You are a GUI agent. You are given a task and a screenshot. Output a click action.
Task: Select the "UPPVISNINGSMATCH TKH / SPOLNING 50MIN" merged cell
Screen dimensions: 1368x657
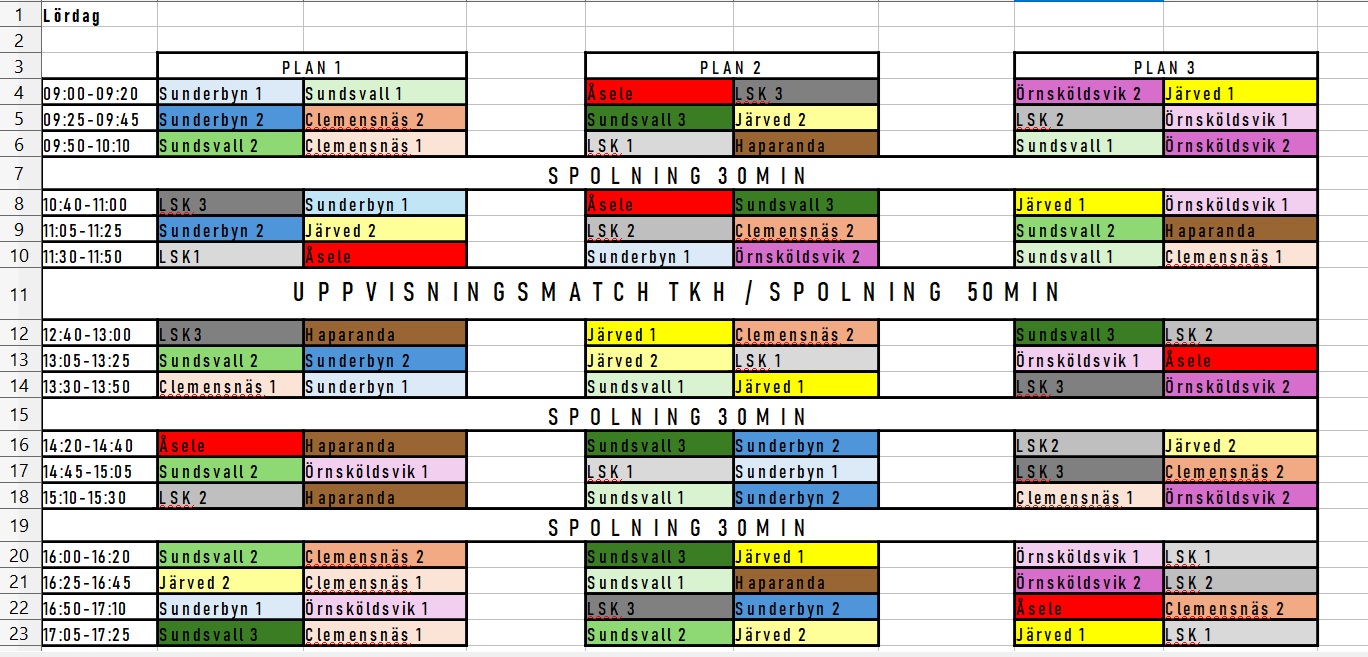pyautogui.click(x=678, y=293)
